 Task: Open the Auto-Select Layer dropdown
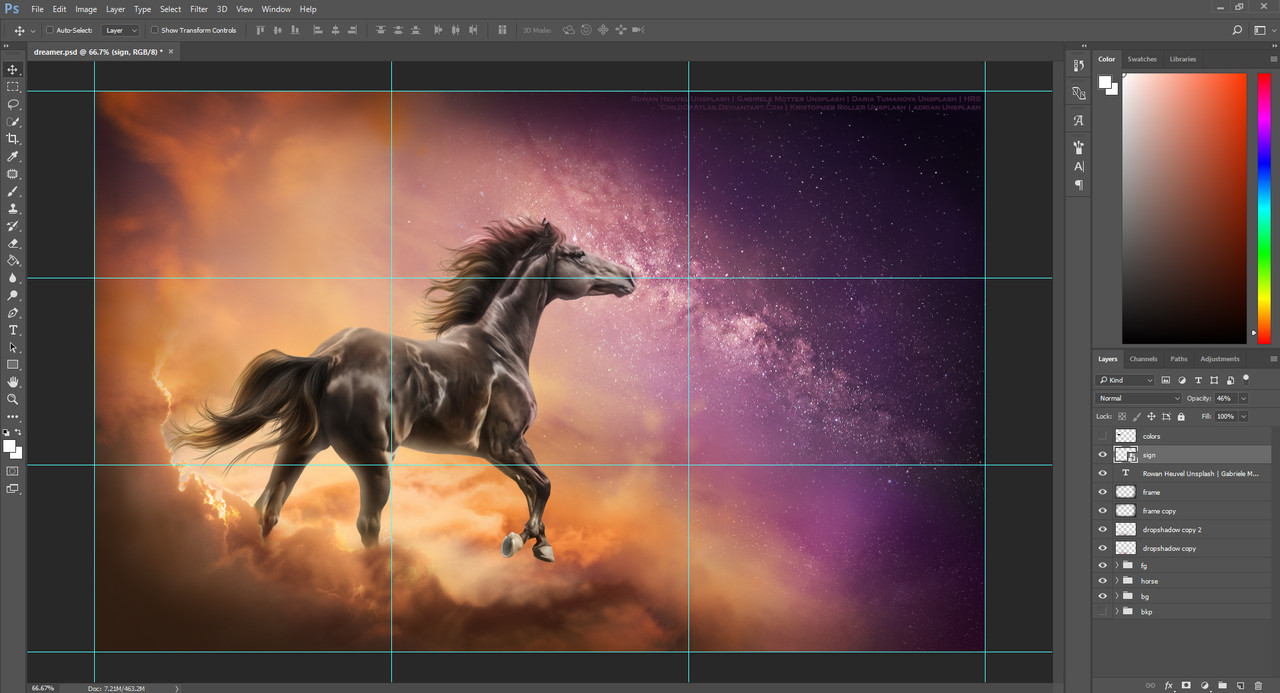coord(121,30)
